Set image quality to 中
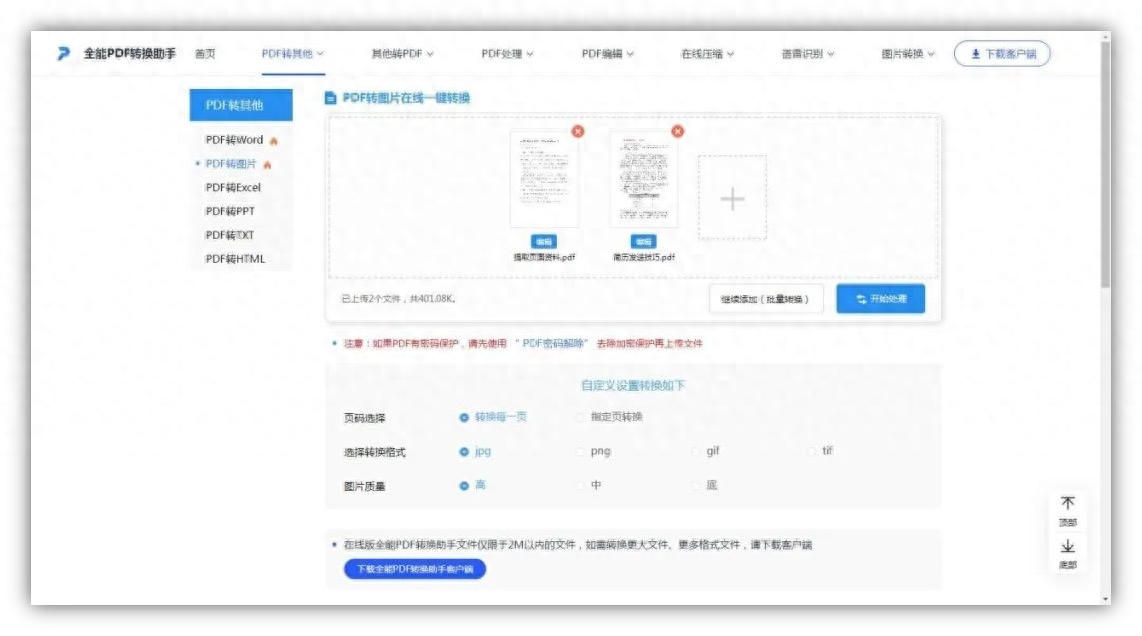Viewport: 1142px width, 636px height. (580, 486)
